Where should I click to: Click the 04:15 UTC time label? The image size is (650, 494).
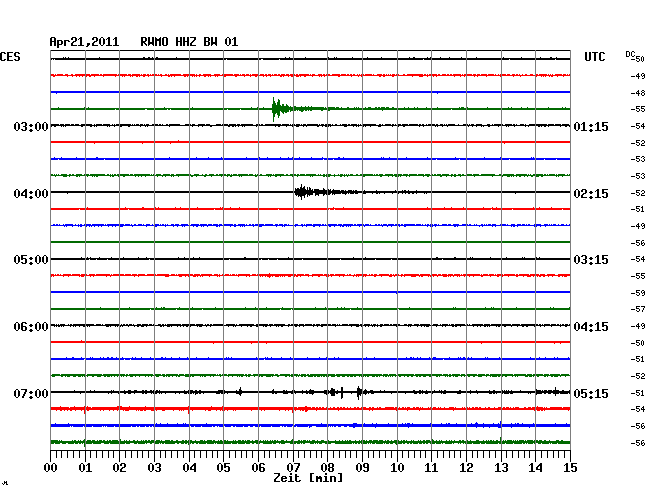pos(591,327)
